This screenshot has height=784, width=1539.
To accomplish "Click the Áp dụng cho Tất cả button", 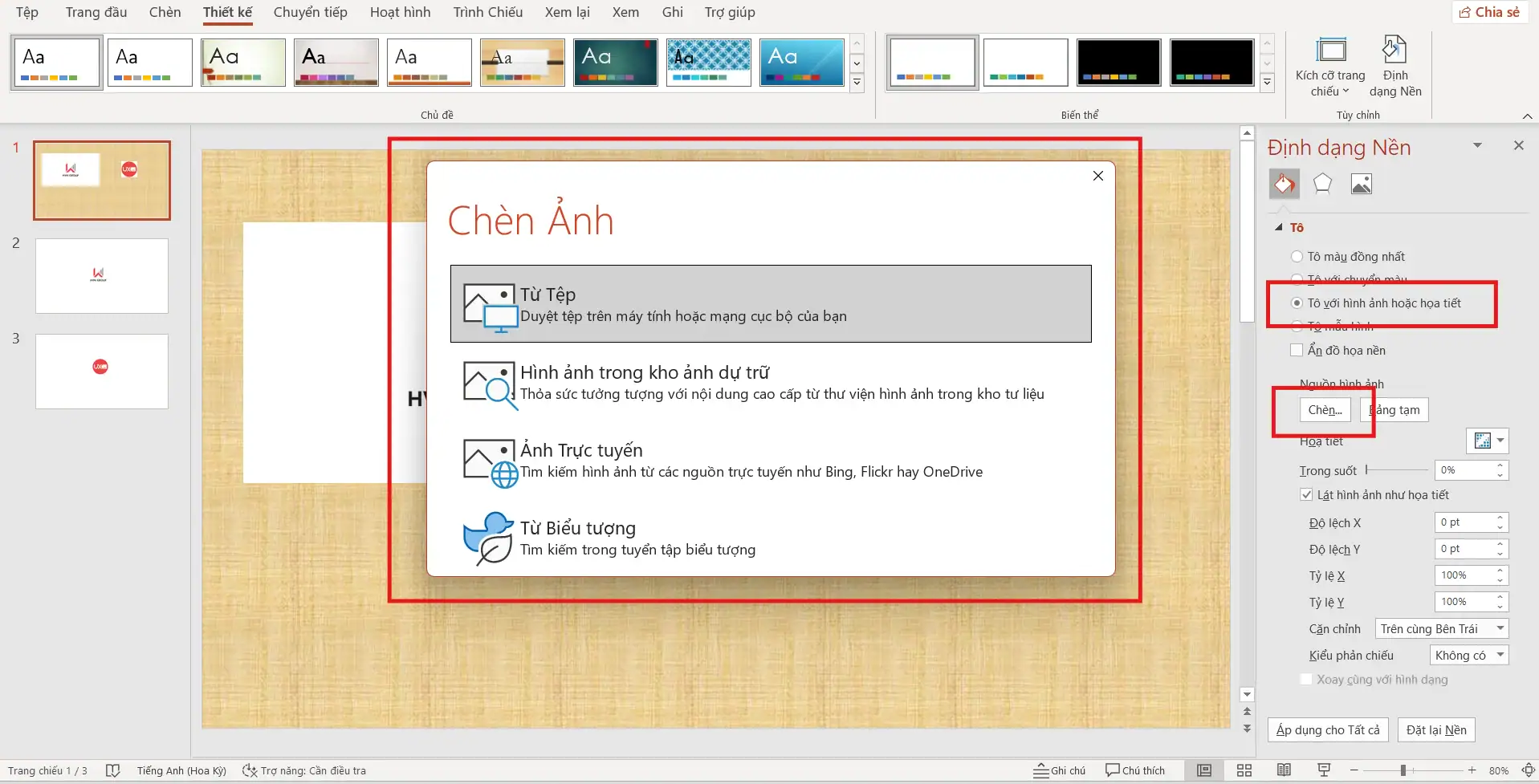I will tap(1327, 729).
